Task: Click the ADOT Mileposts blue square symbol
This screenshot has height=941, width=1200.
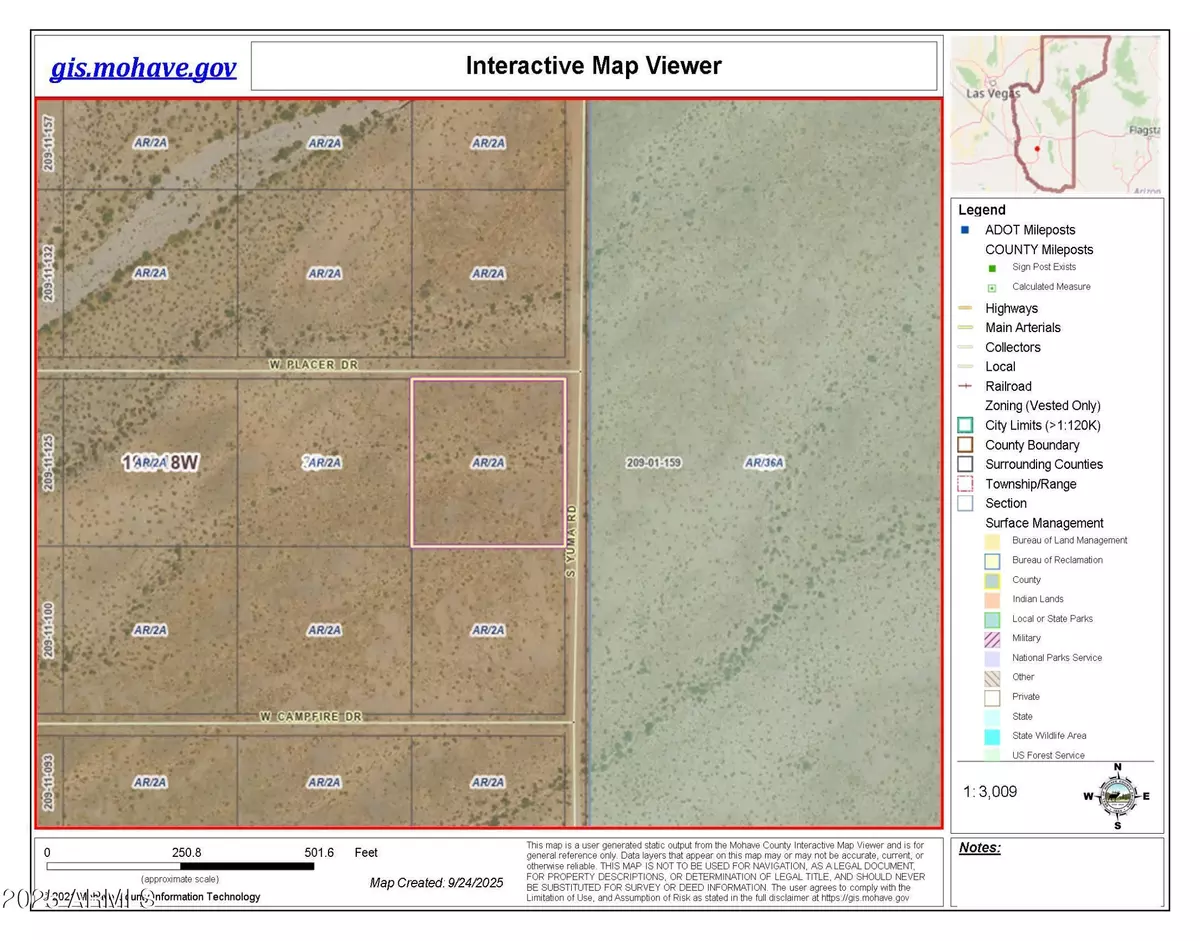Action: pyautogui.click(x=965, y=230)
